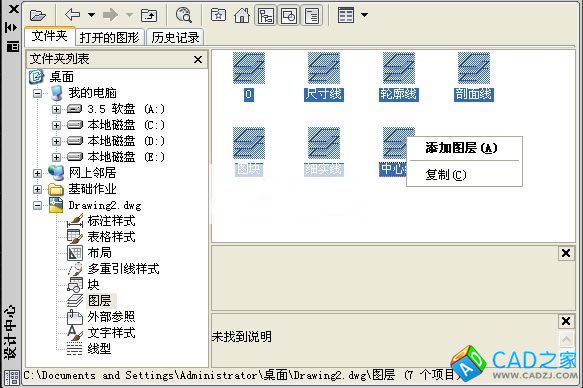Toggle the Tree View button

[265, 16]
